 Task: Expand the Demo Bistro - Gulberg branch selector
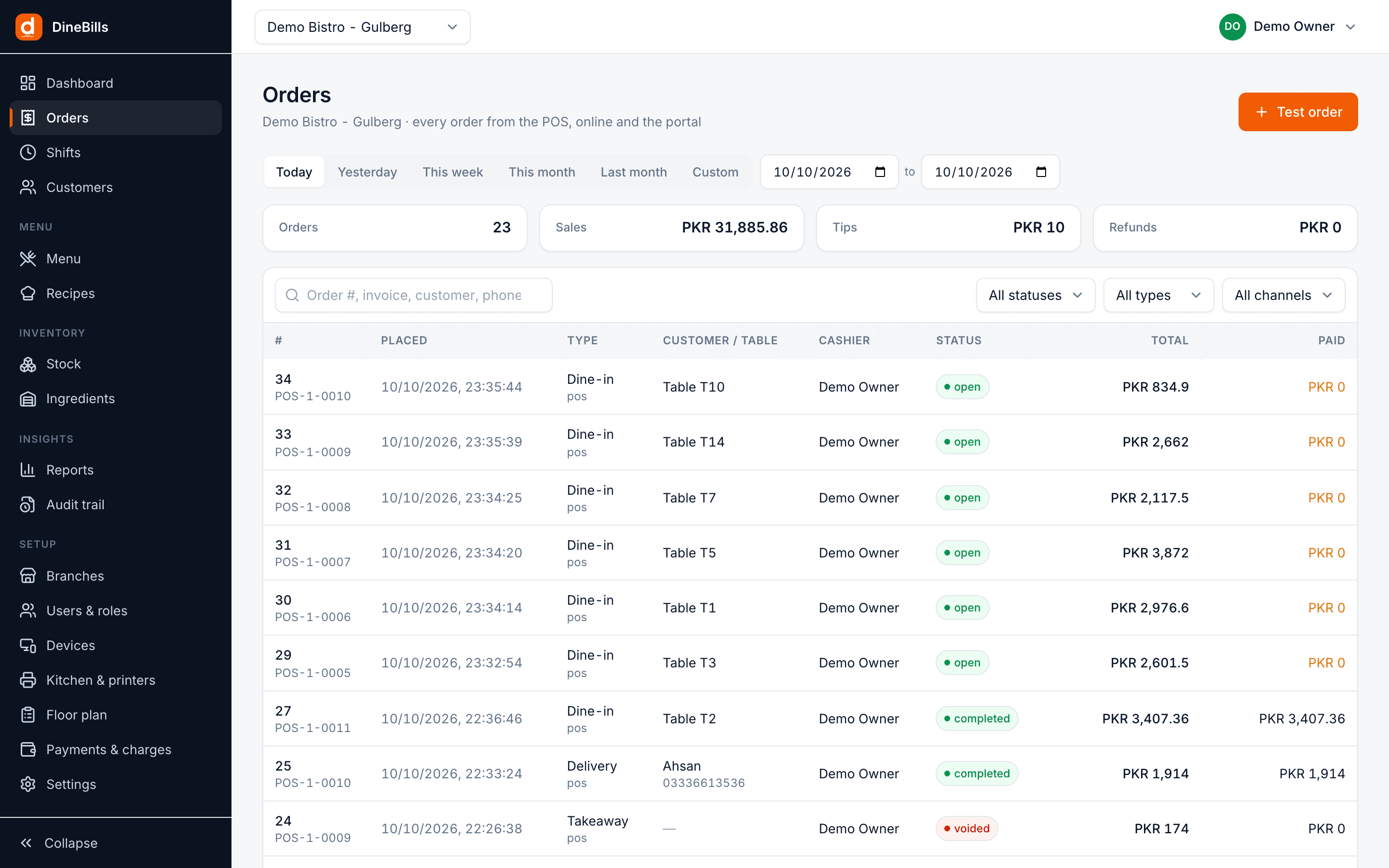362,27
